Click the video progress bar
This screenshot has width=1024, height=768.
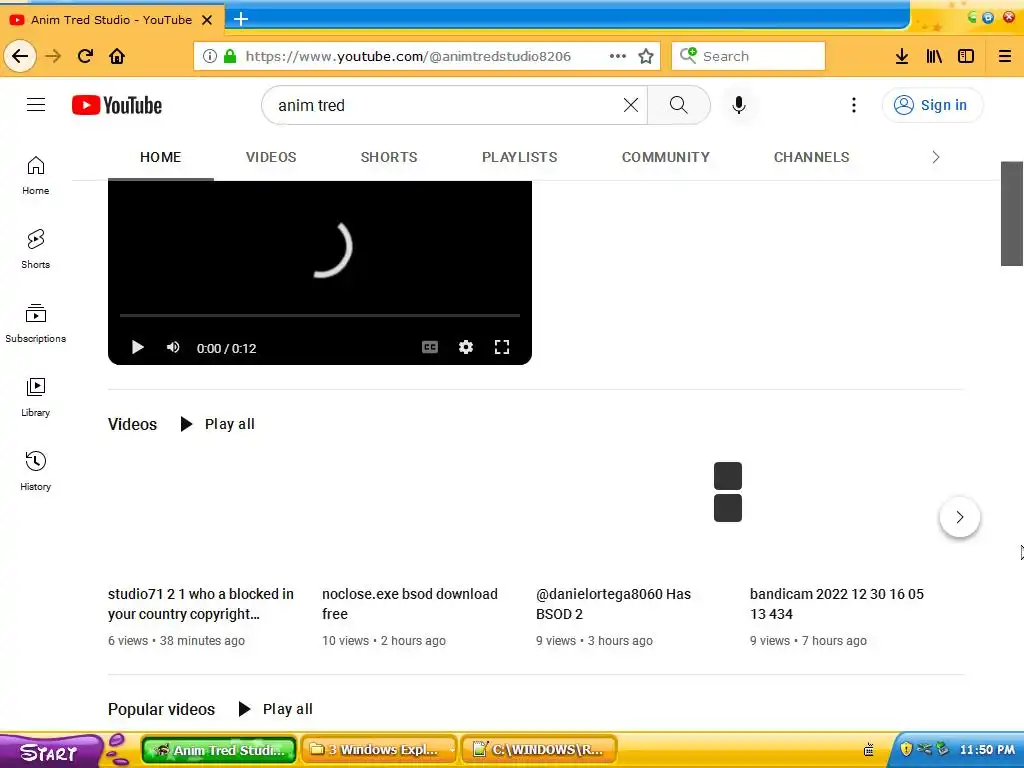point(319,315)
